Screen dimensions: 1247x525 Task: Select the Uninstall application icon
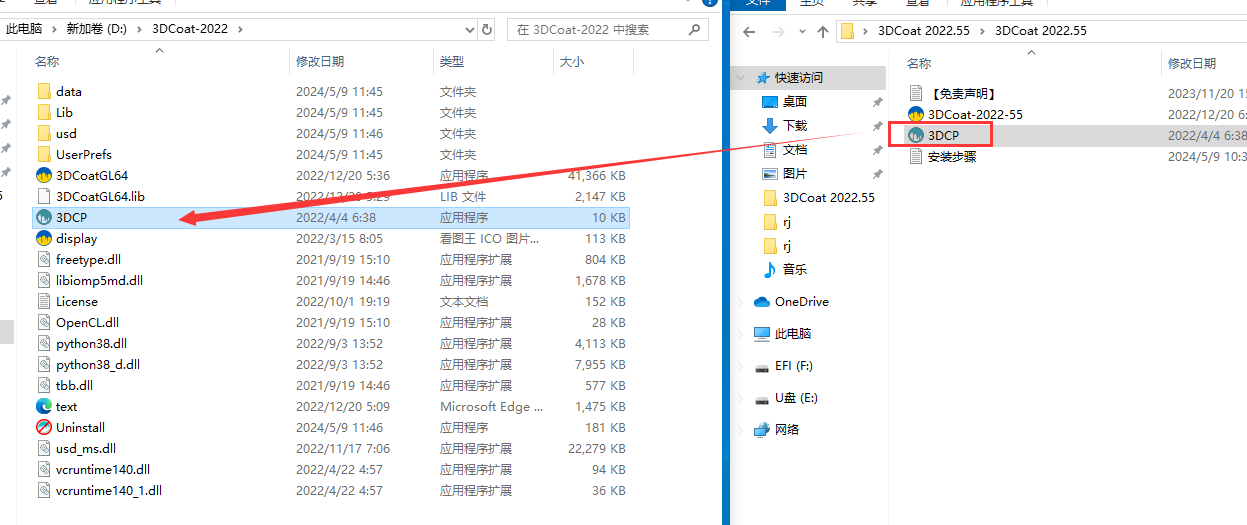click(43, 427)
